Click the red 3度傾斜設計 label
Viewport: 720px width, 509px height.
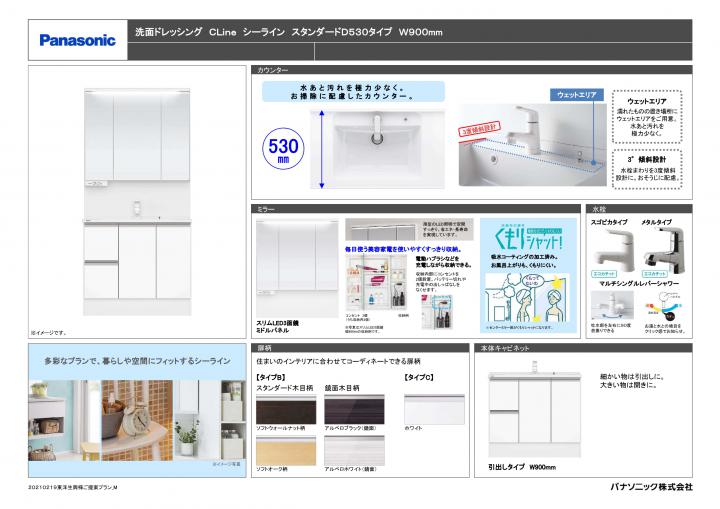[480, 130]
